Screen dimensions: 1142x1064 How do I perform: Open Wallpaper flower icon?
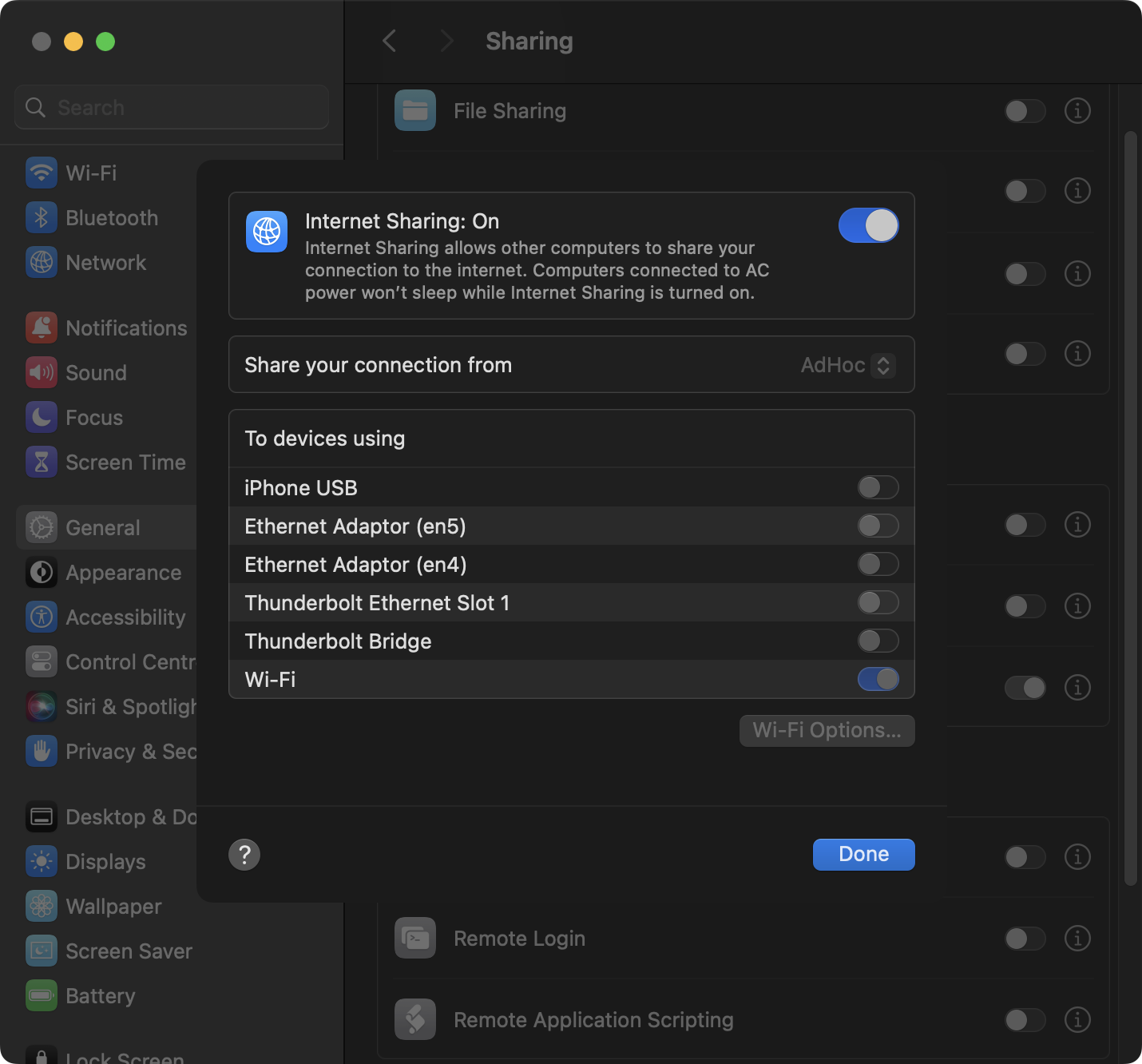[x=42, y=906]
